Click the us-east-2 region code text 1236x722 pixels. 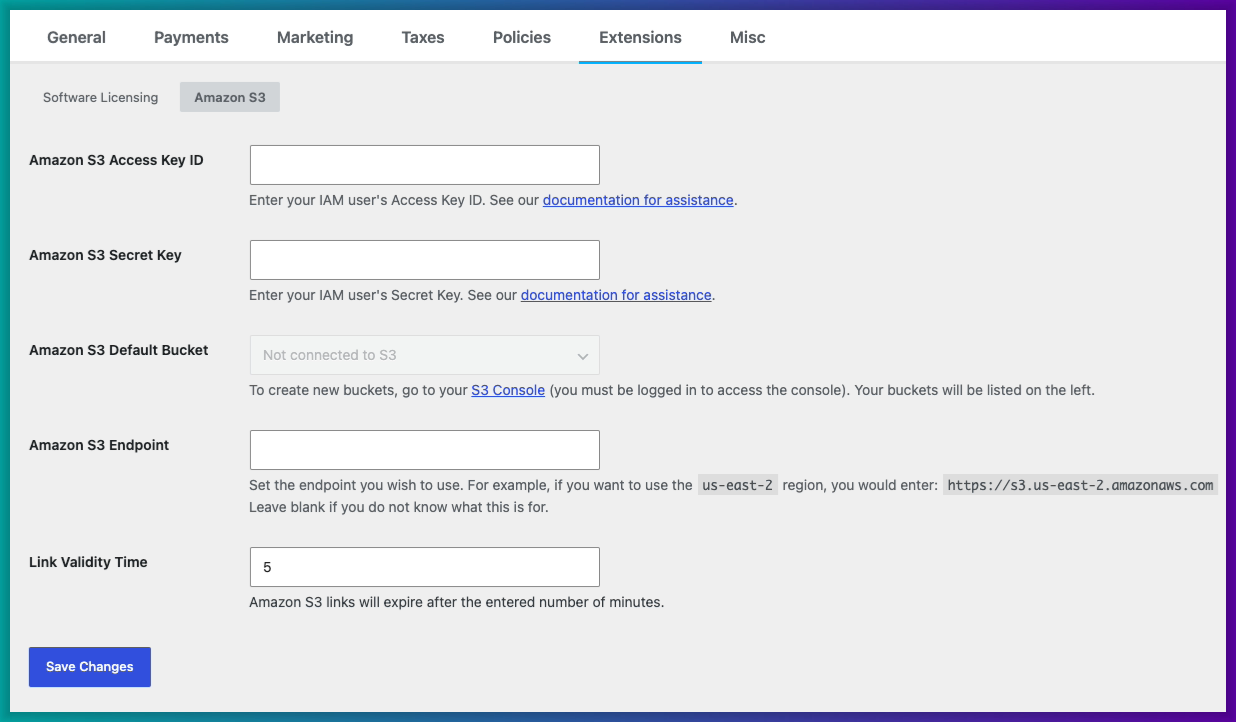click(738, 485)
